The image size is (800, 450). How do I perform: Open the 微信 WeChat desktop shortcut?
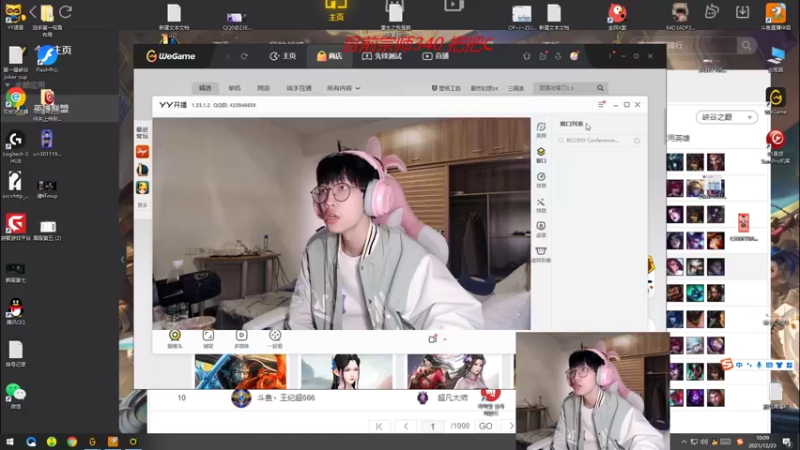(16, 396)
